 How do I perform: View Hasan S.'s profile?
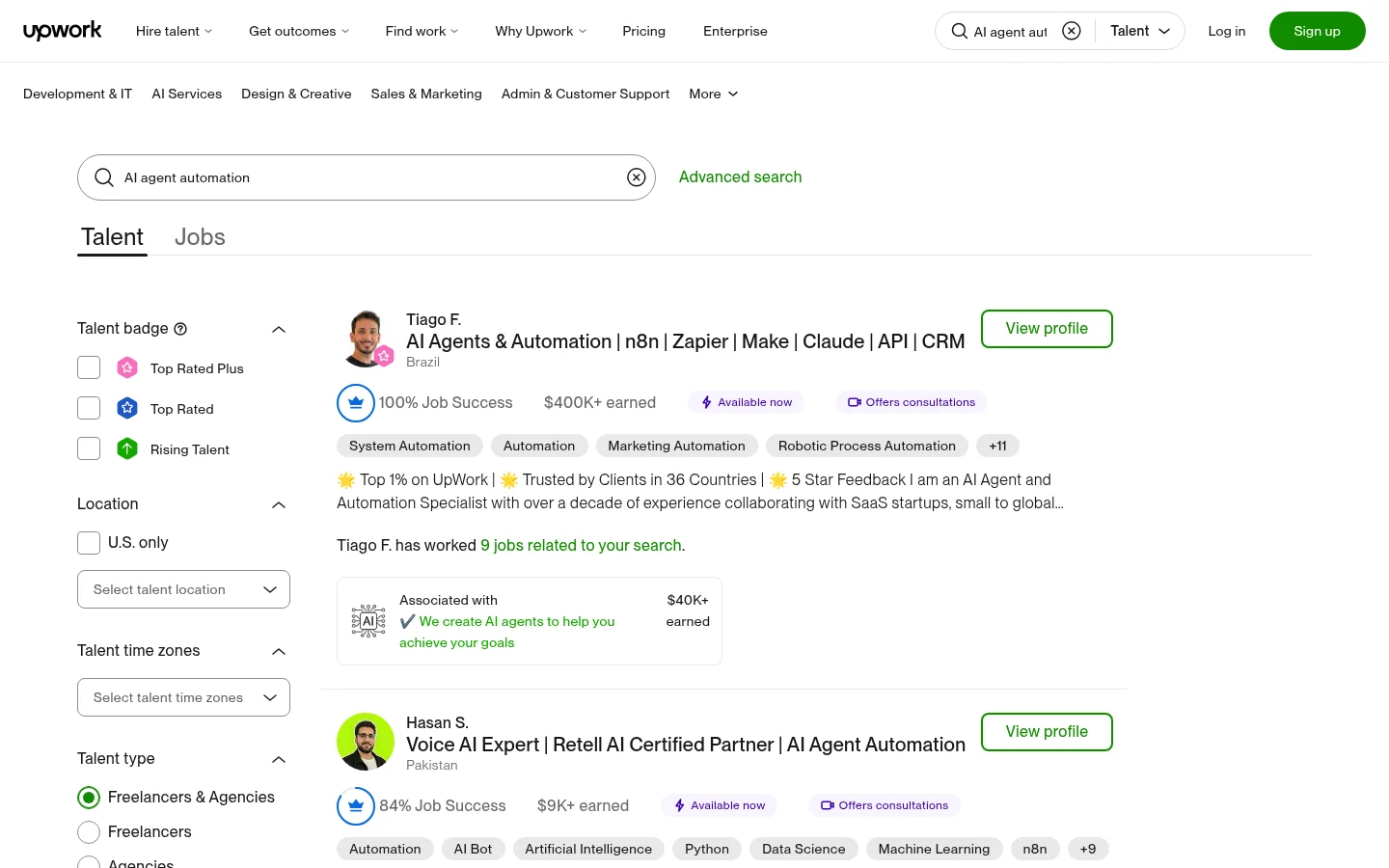[x=1047, y=731]
